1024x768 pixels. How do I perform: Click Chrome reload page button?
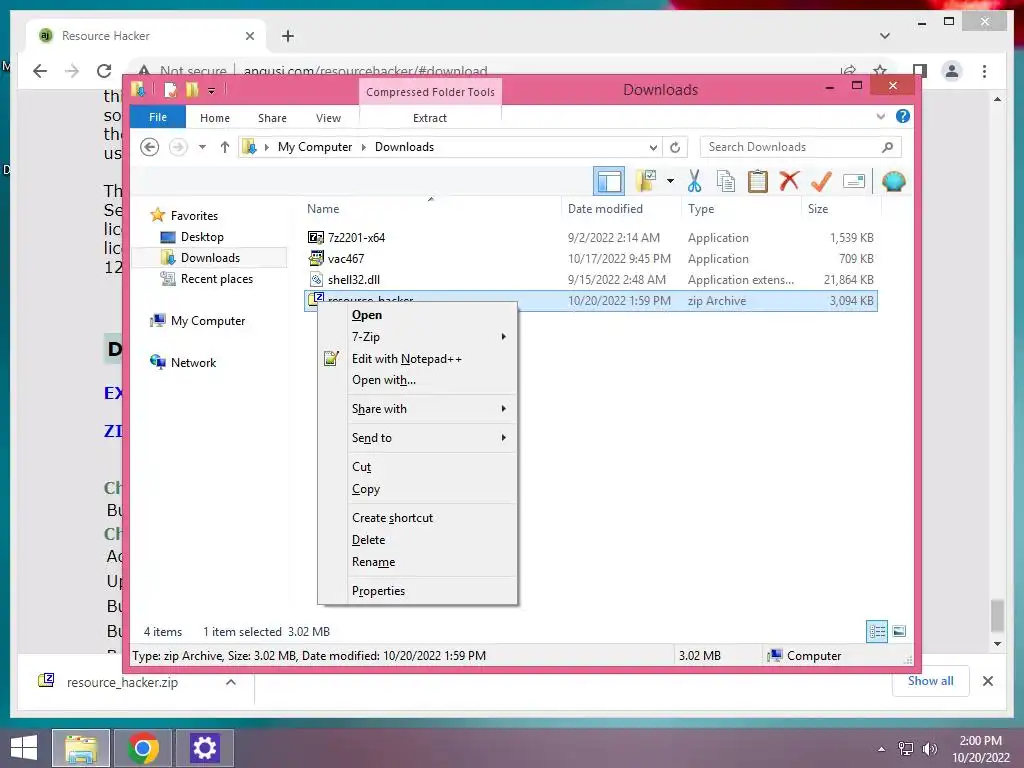click(104, 71)
